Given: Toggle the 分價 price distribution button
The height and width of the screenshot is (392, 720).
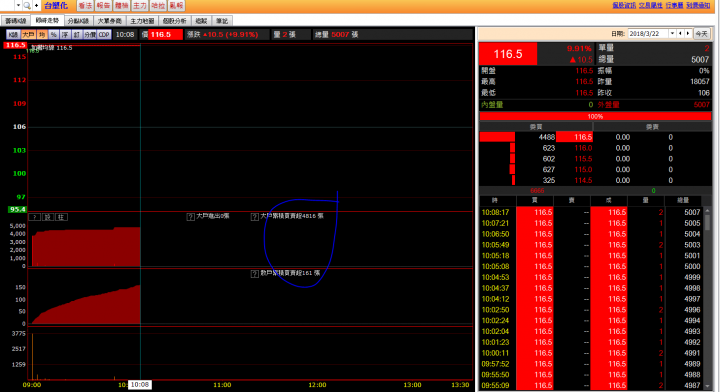Looking at the screenshot, I should pos(90,34).
